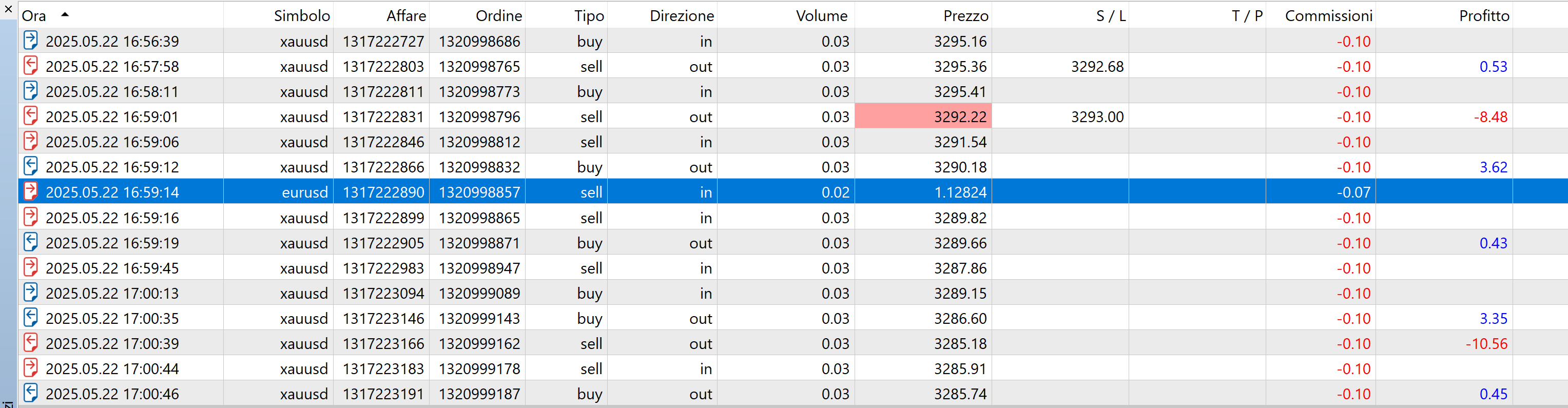Close the history panel with the X

point(9,9)
